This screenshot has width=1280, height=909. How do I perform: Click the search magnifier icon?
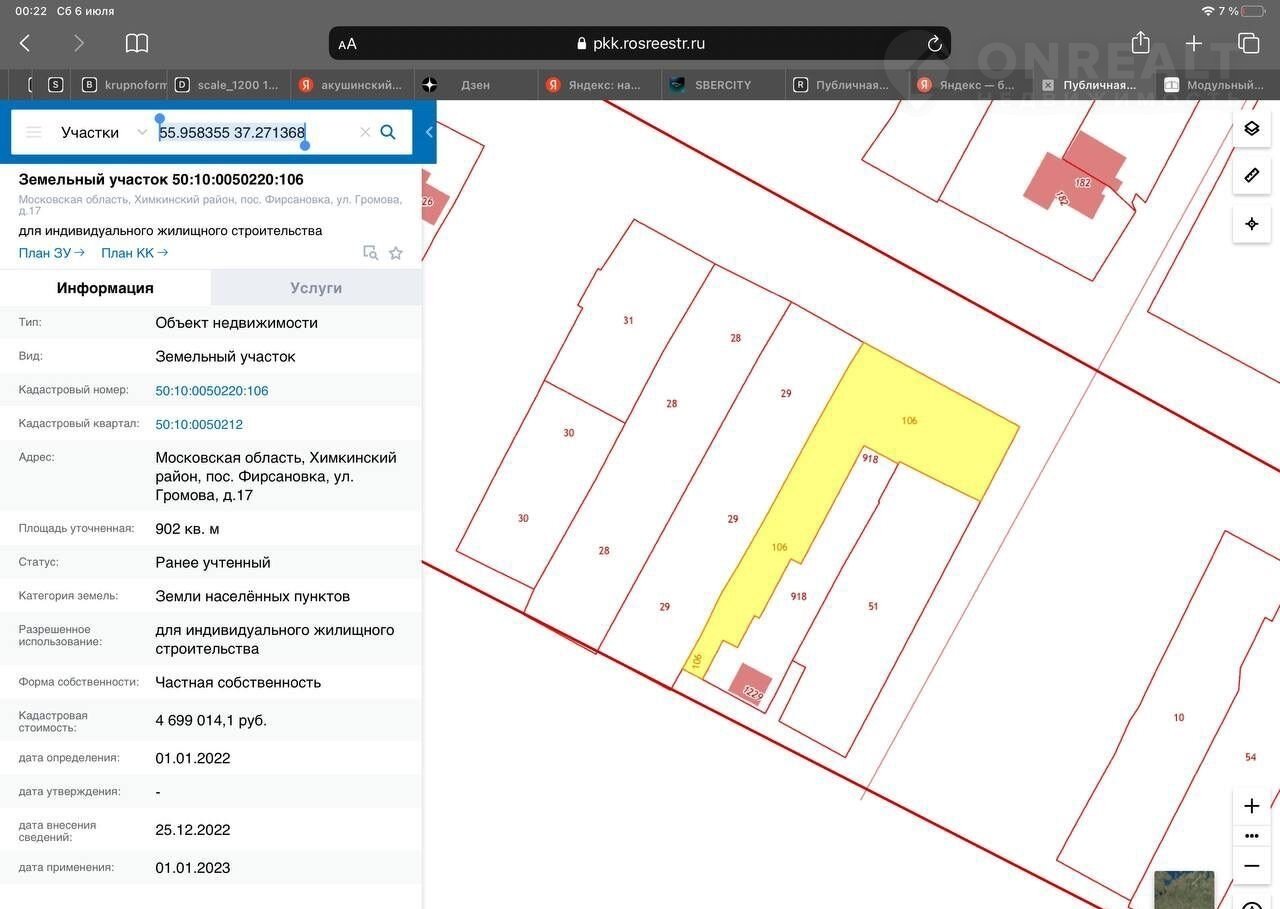[x=388, y=132]
